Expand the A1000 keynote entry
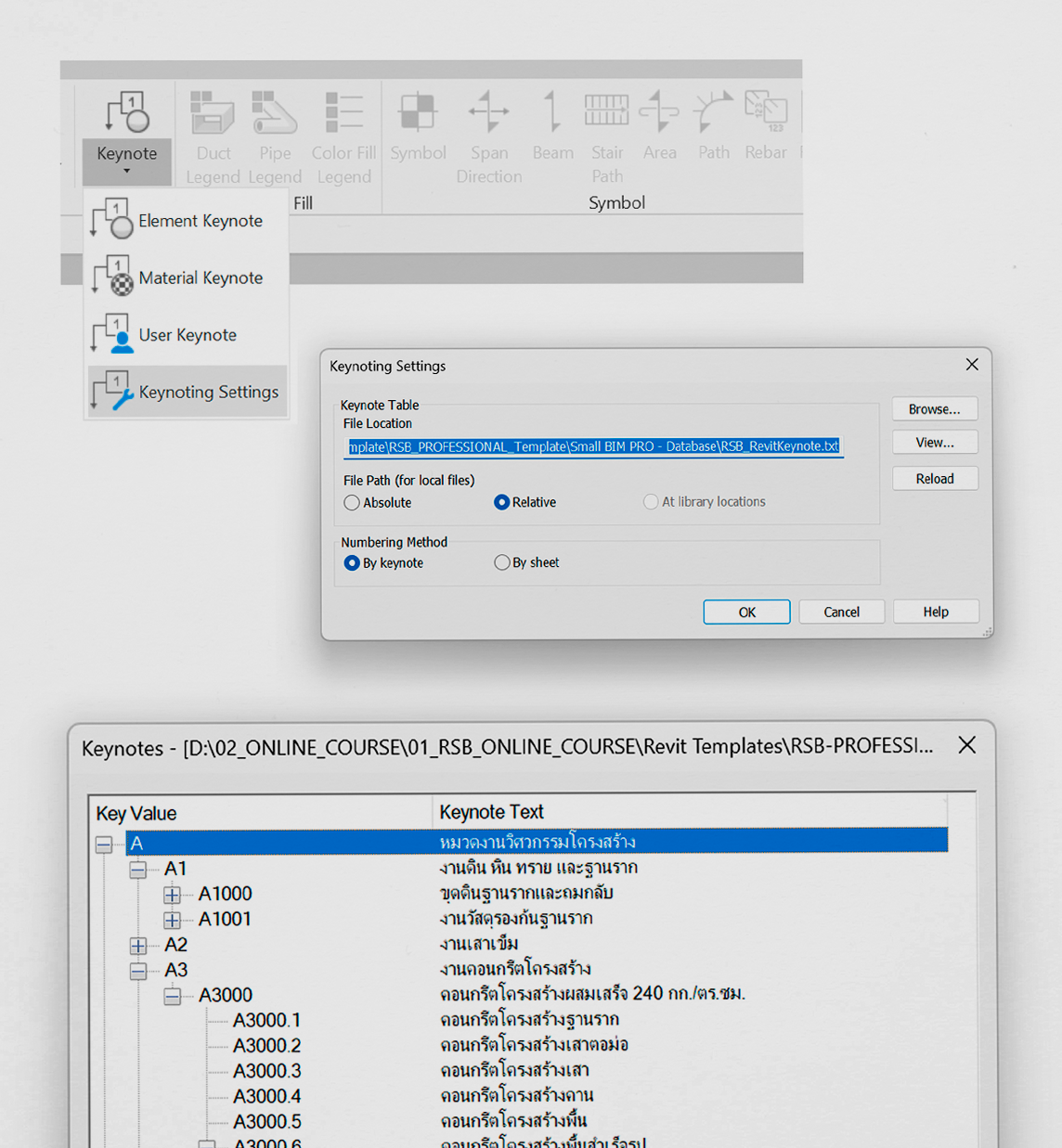 pos(172,895)
